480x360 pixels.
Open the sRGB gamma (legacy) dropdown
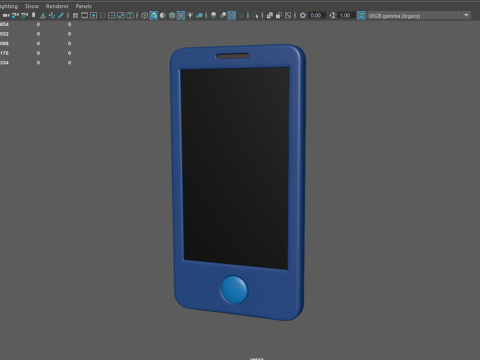(x=419, y=16)
